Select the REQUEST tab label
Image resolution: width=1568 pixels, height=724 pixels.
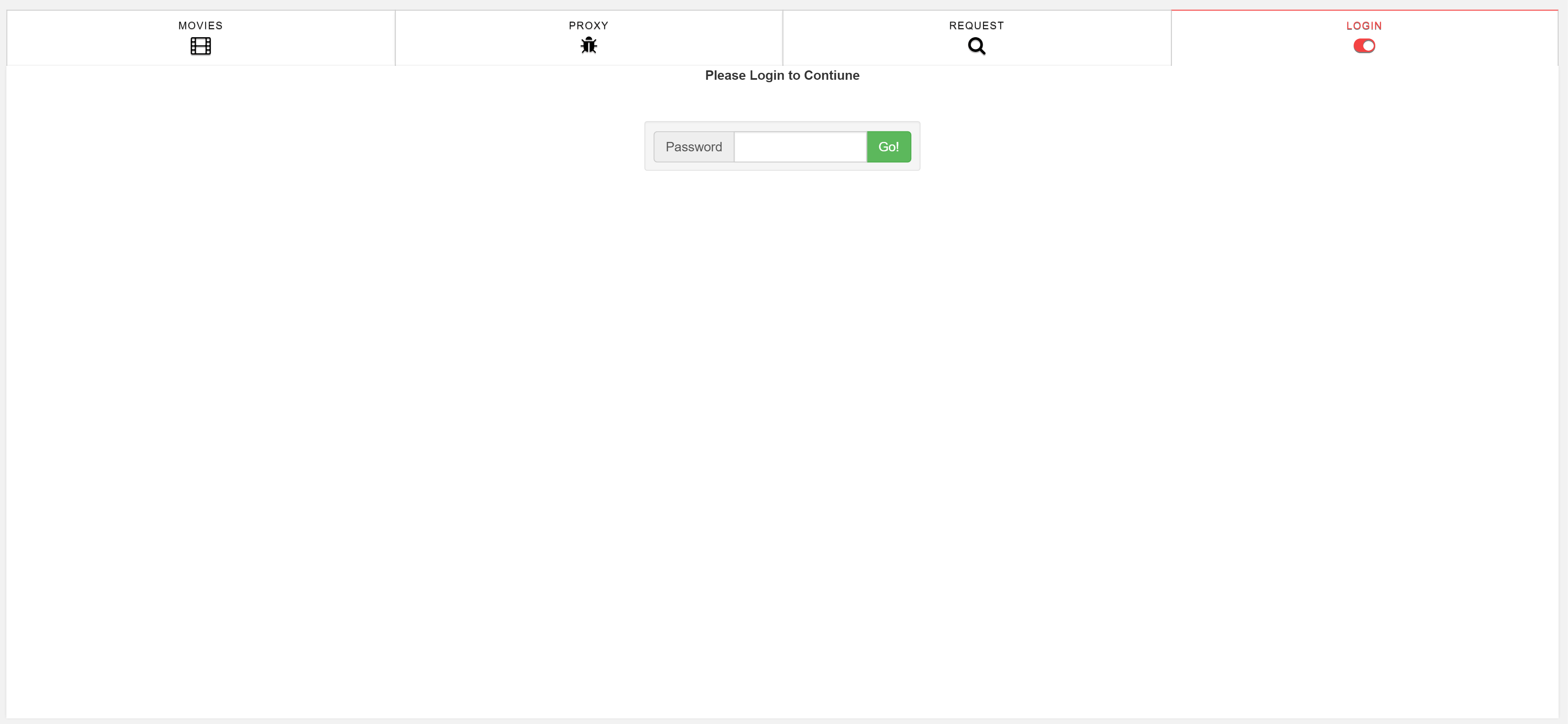[976, 25]
